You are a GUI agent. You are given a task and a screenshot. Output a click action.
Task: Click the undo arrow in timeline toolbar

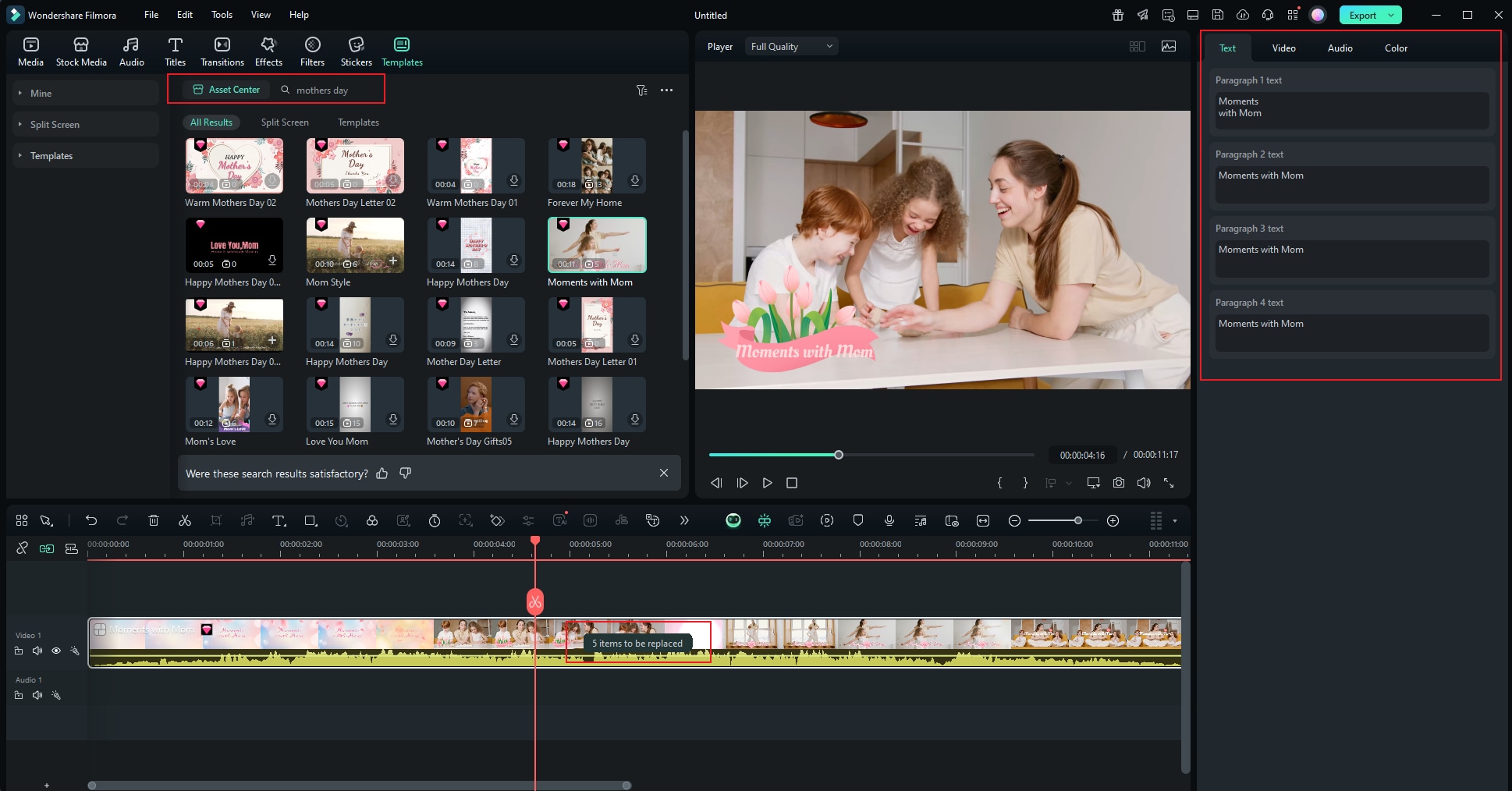click(91, 520)
